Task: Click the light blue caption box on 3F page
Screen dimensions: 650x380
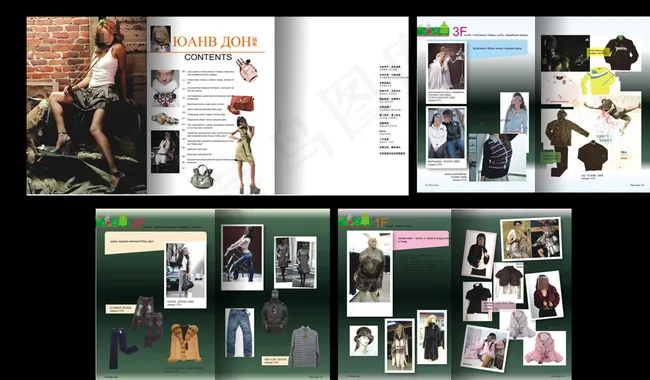Action: point(499,48)
